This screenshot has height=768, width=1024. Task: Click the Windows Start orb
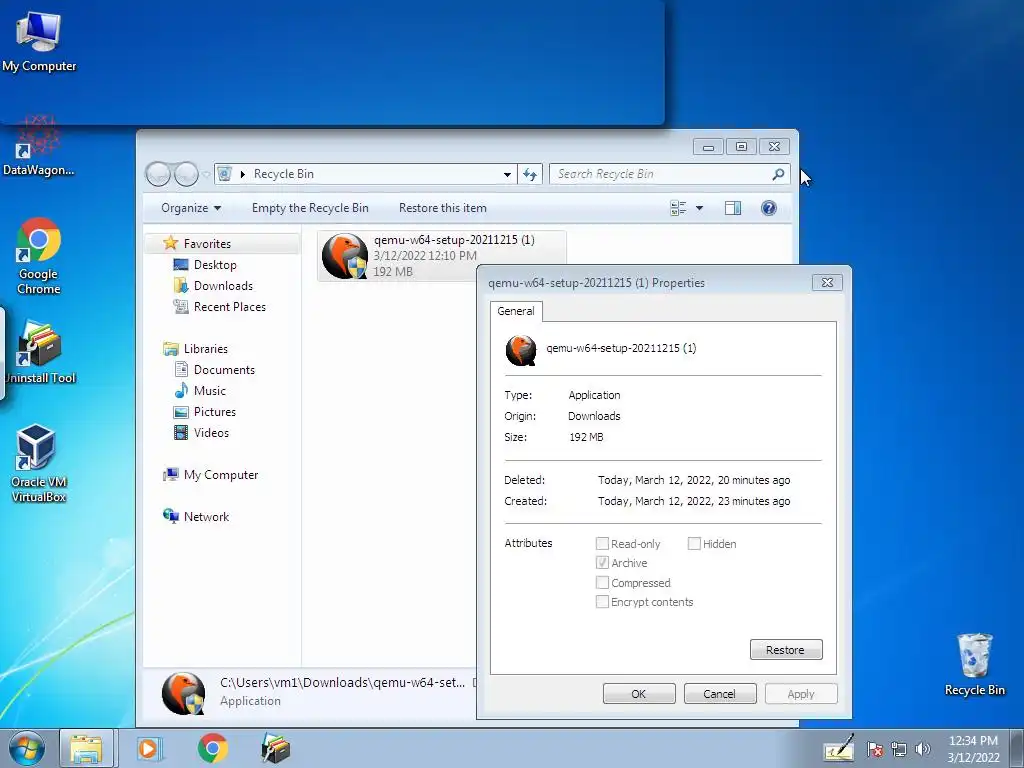coord(27,748)
